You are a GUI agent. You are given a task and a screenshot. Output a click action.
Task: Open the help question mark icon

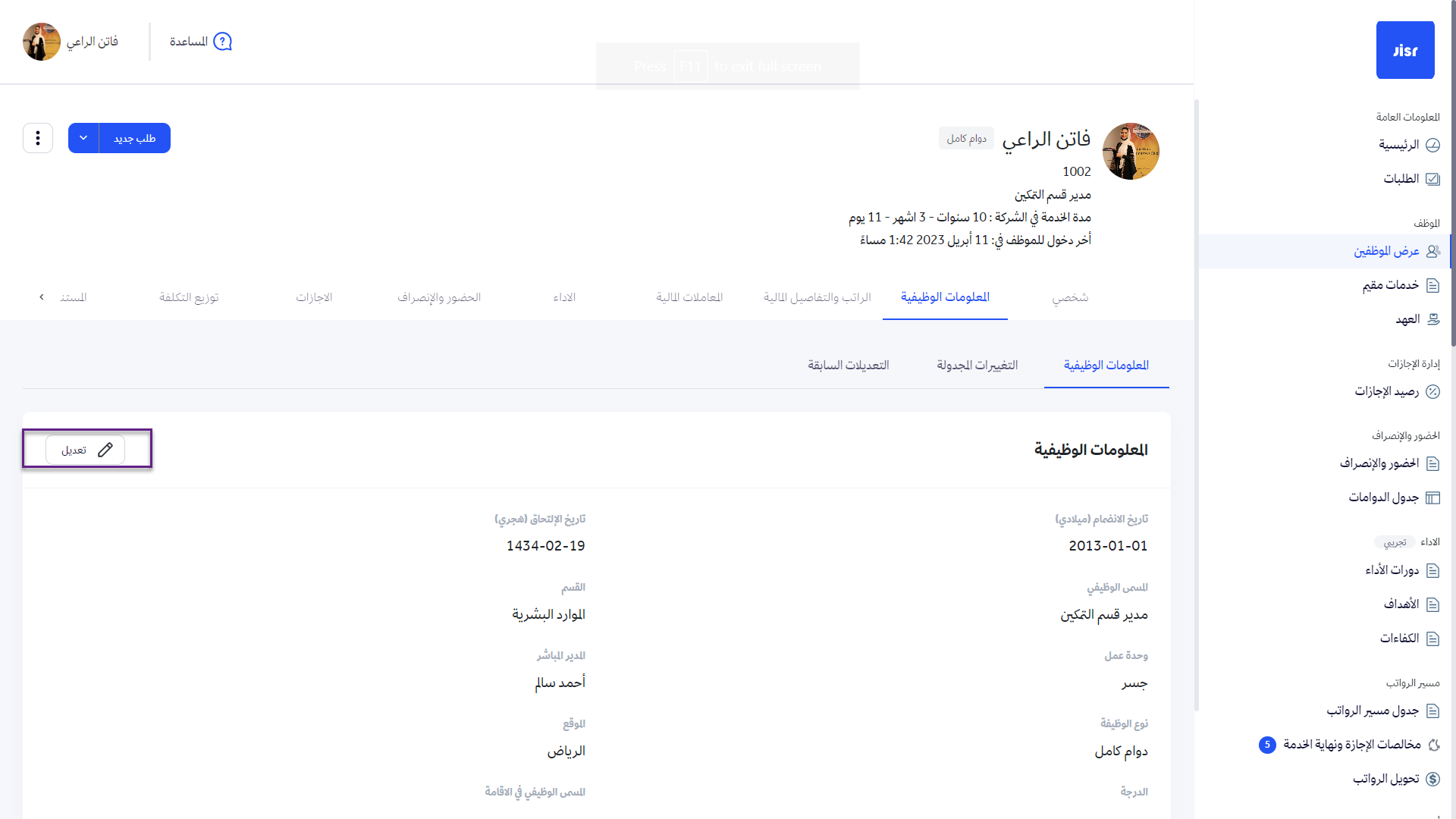tap(222, 42)
